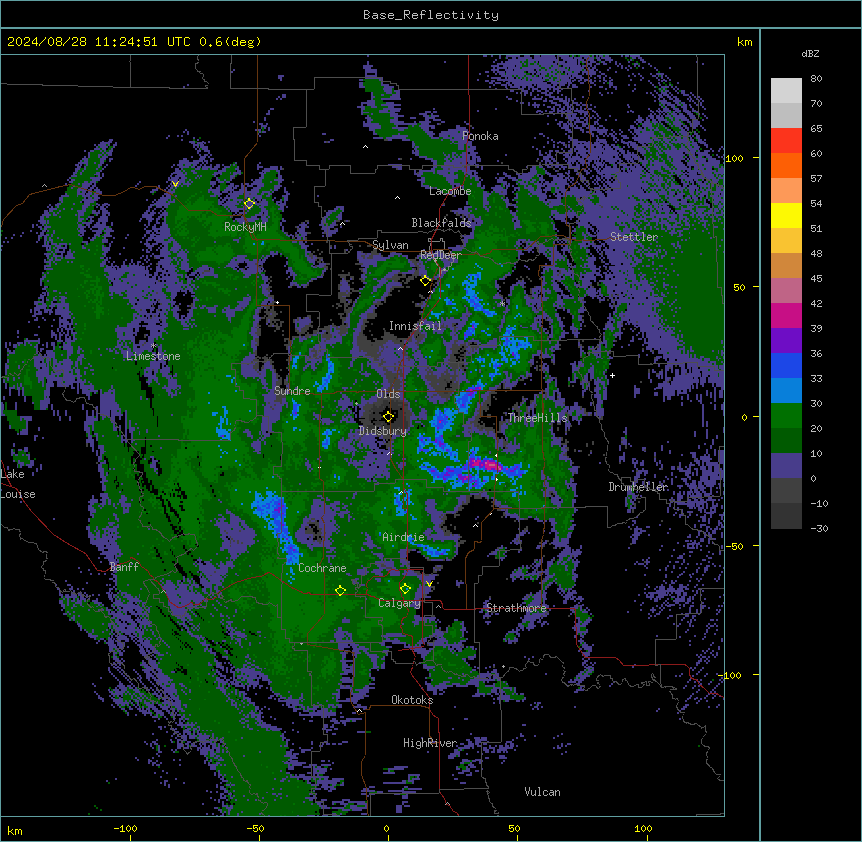Viewport: 862px width, 842px height.
Task: Click the Airdrie label
Action: [x=403, y=537]
